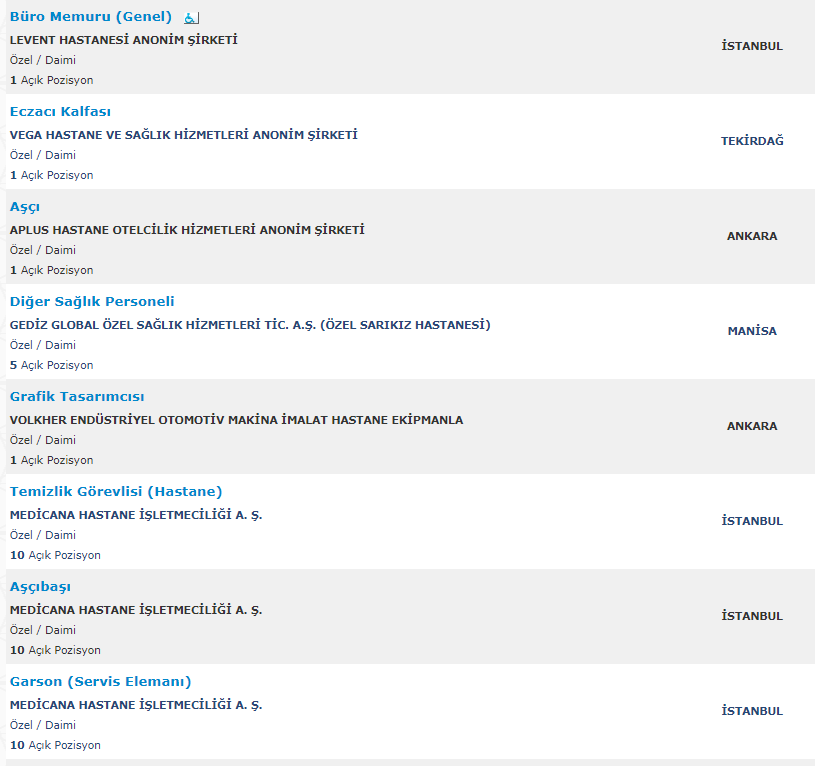This screenshot has height=766, width=815.
Task: Open the Garson (Servis Elemanı) listing
Action: click(x=100, y=682)
